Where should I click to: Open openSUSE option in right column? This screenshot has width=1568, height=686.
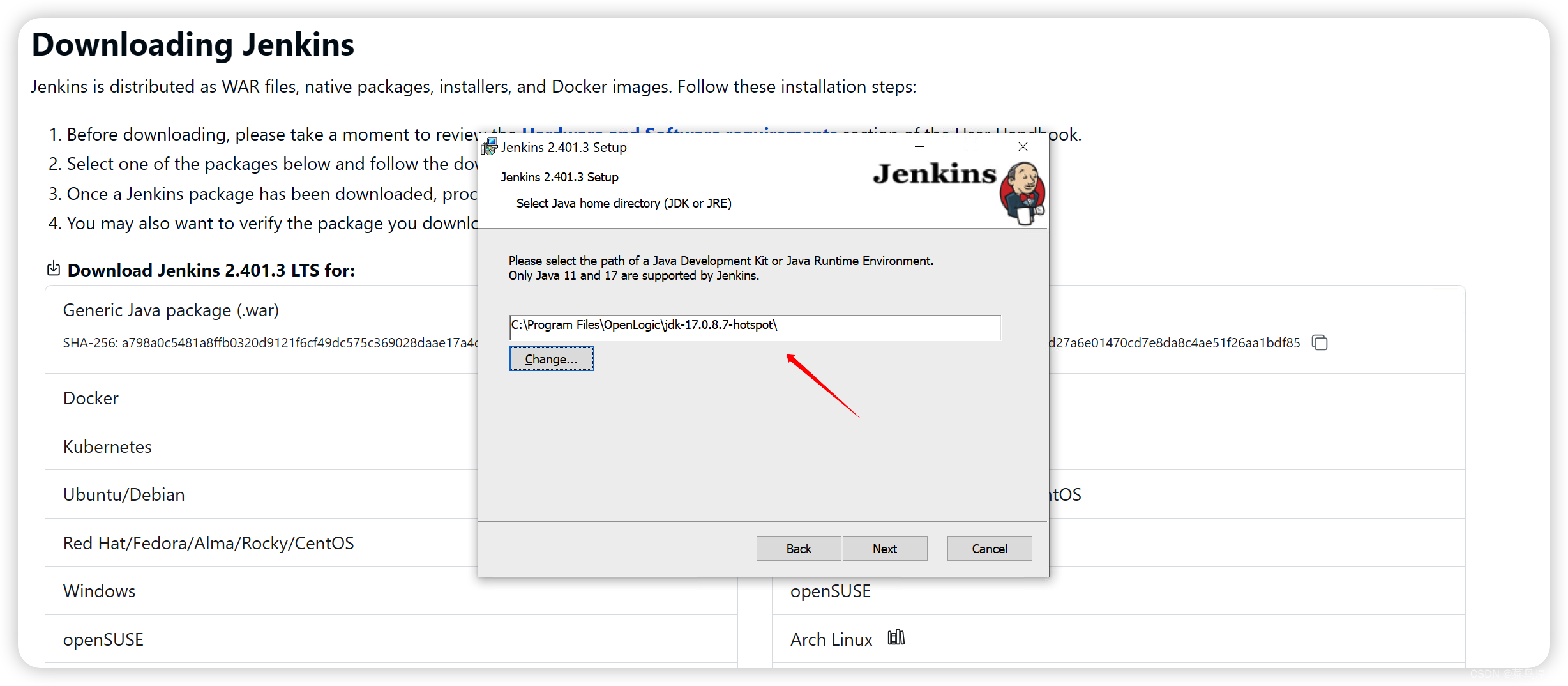[830, 591]
